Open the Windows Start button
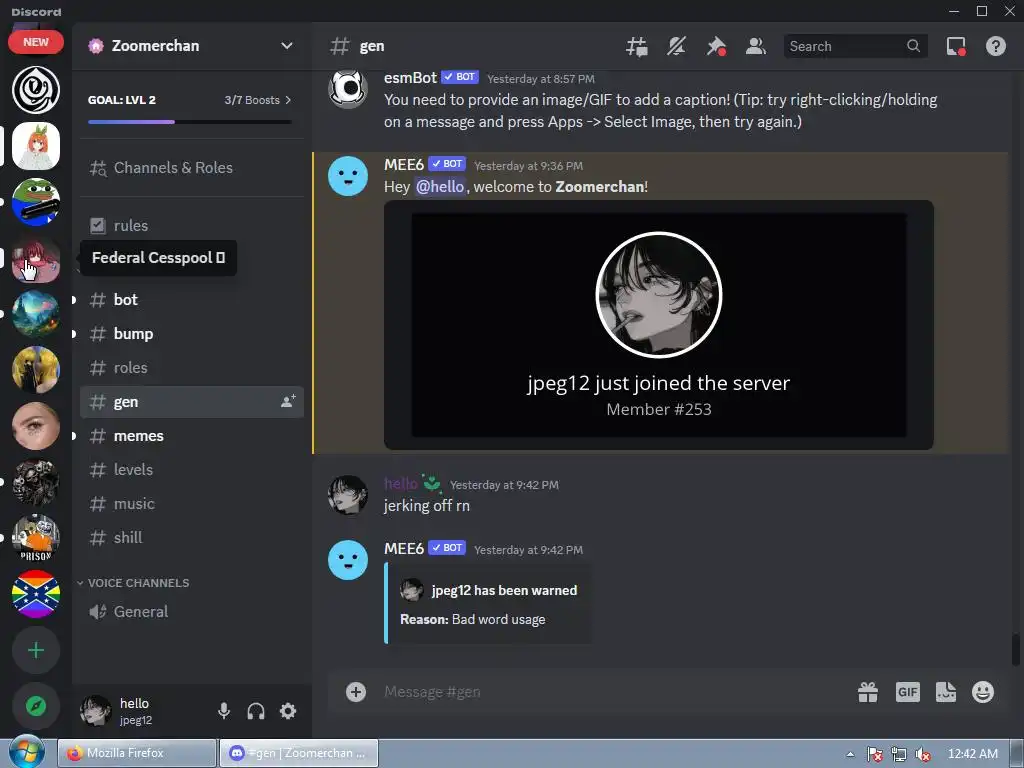 coord(27,753)
